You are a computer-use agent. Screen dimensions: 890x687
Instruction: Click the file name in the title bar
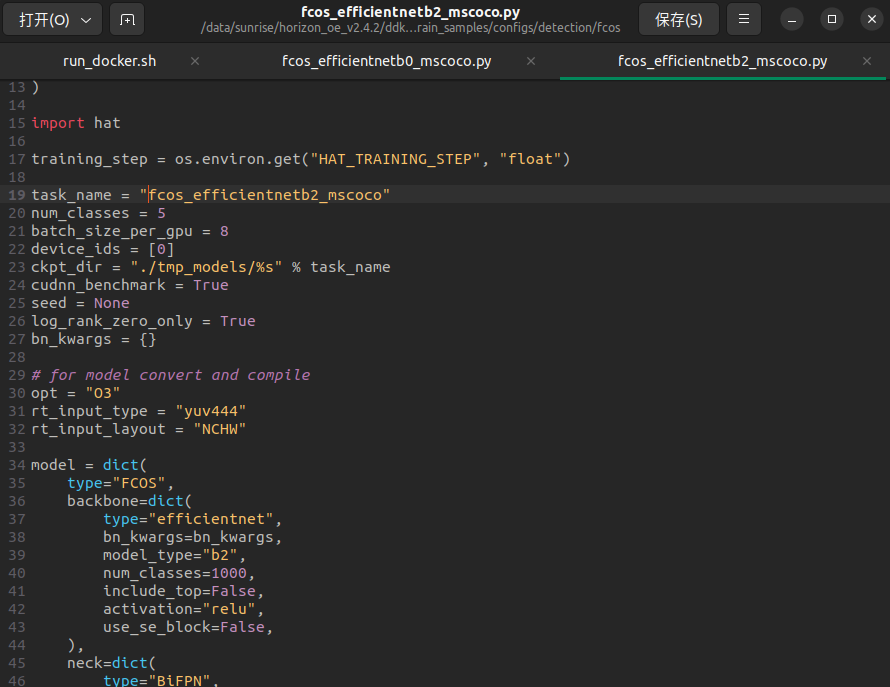[410, 12]
